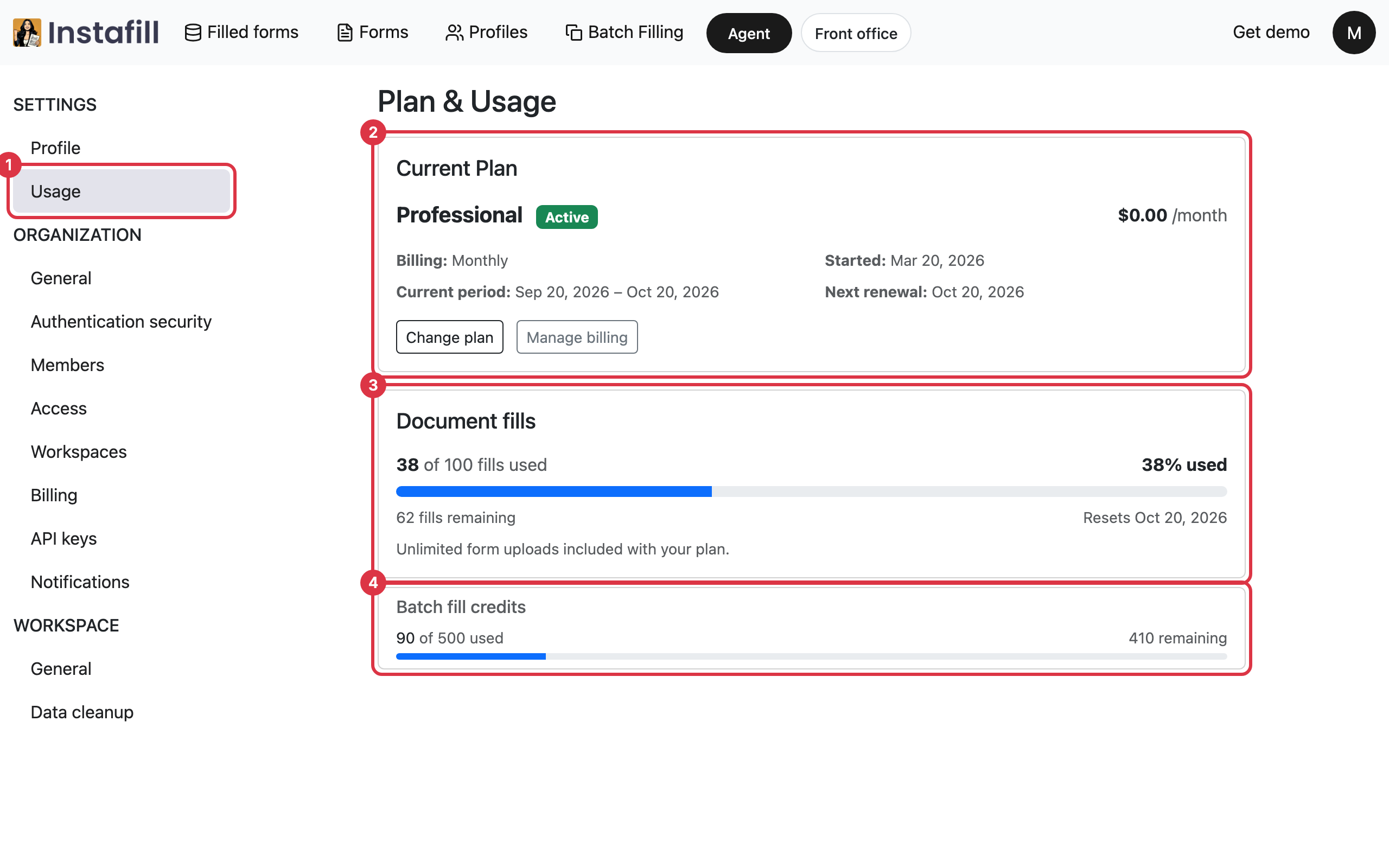Viewport: 1389px width, 868px height.
Task: Click the Instafill brand name
Action: [x=103, y=32]
